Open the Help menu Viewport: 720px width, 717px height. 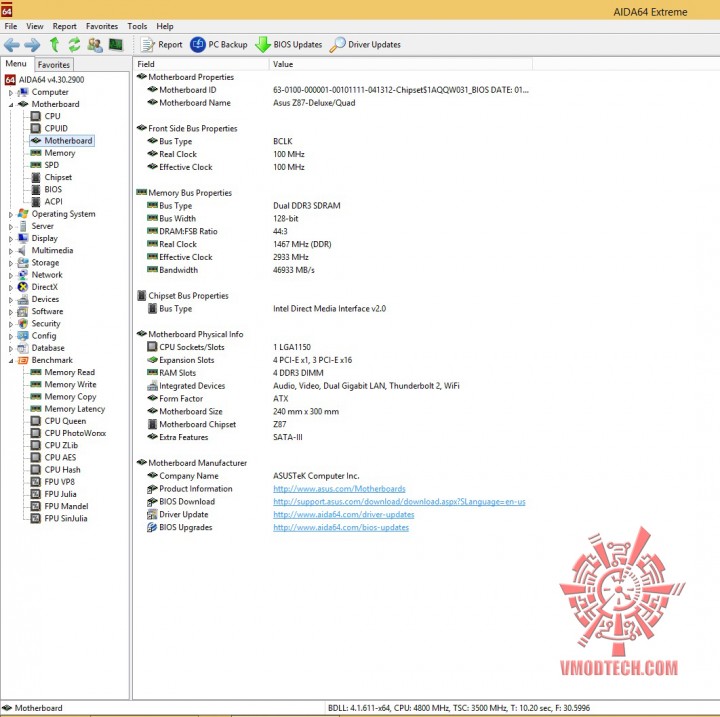pos(165,26)
